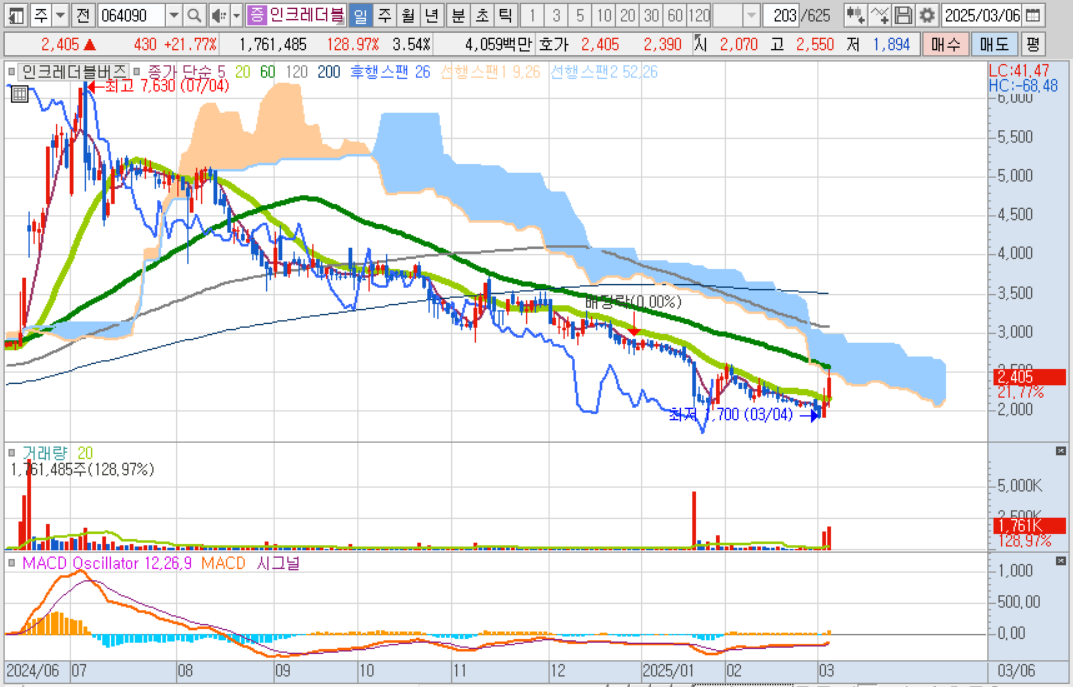Select second 초 chart period
The height and width of the screenshot is (687, 1073).
(x=482, y=14)
